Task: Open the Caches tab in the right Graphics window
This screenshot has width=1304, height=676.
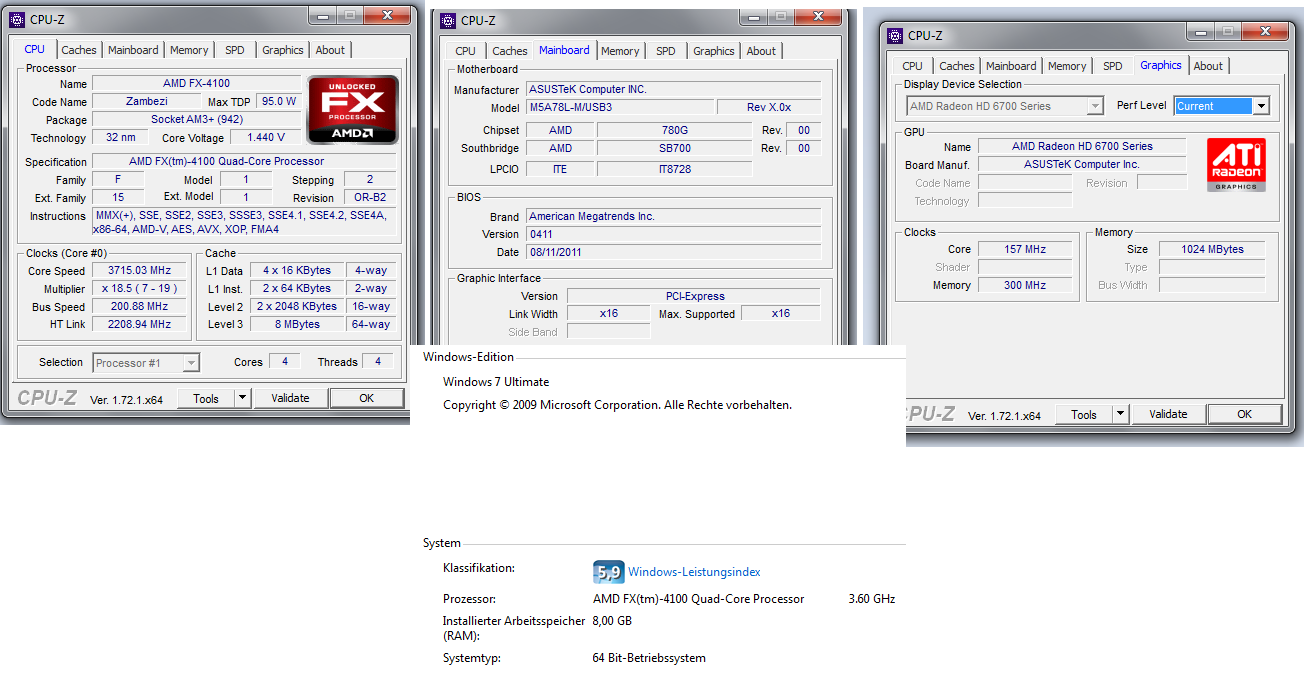Action: click(957, 66)
